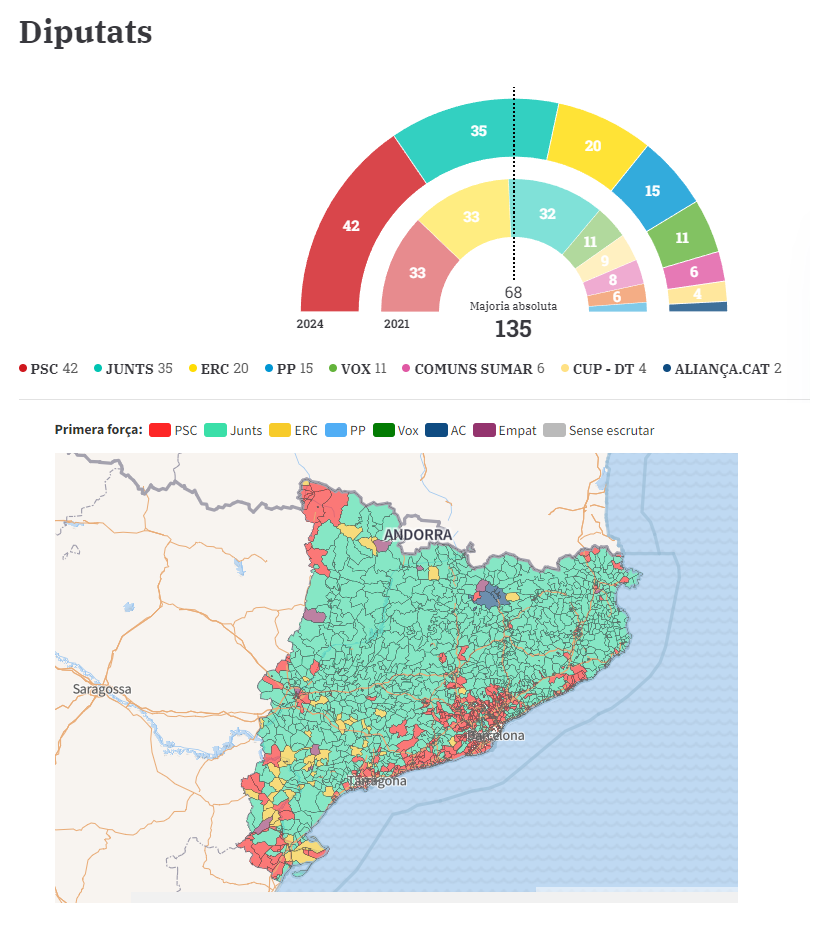Click the red PSC 42 segment in the 2024 arc
The height and width of the screenshot is (944, 814).
350,226
